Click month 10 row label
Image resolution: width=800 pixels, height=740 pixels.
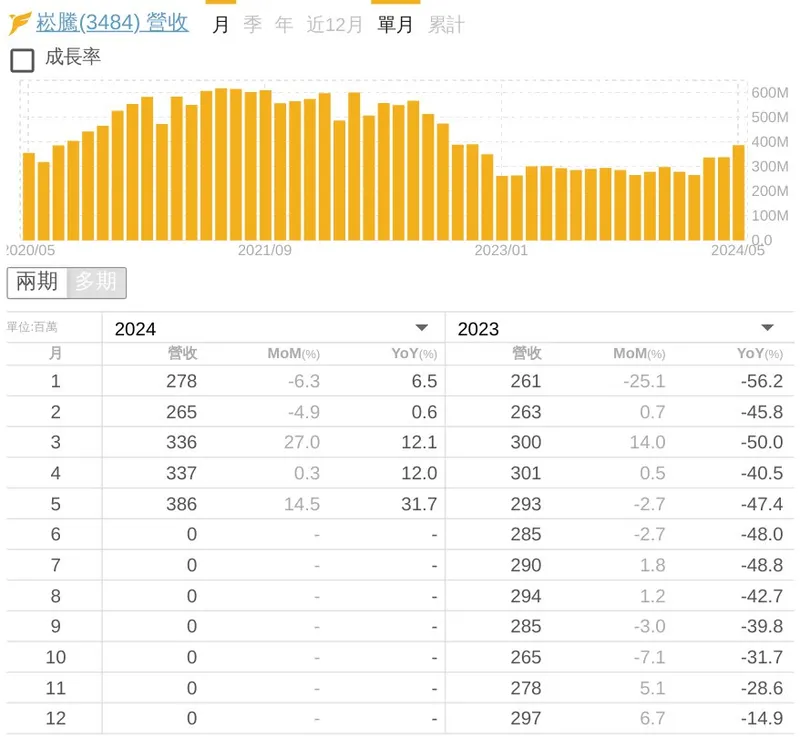tap(56, 657)
